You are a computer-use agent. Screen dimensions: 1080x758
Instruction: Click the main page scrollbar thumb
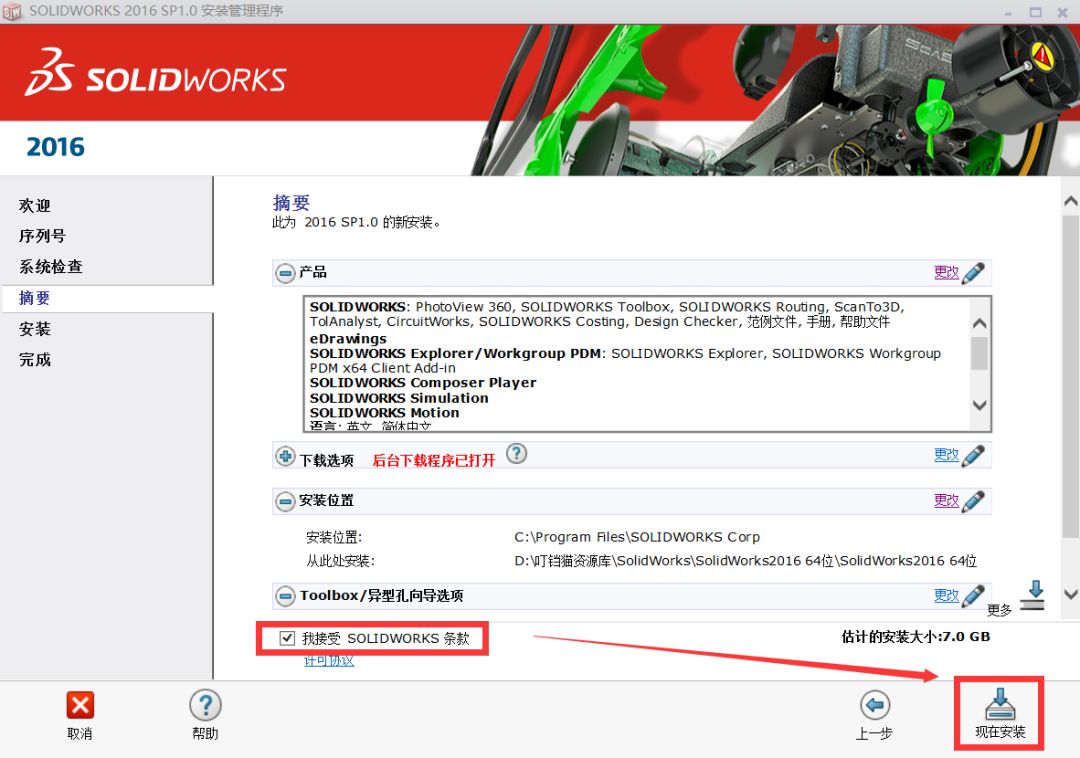[x=1070, y=377]
